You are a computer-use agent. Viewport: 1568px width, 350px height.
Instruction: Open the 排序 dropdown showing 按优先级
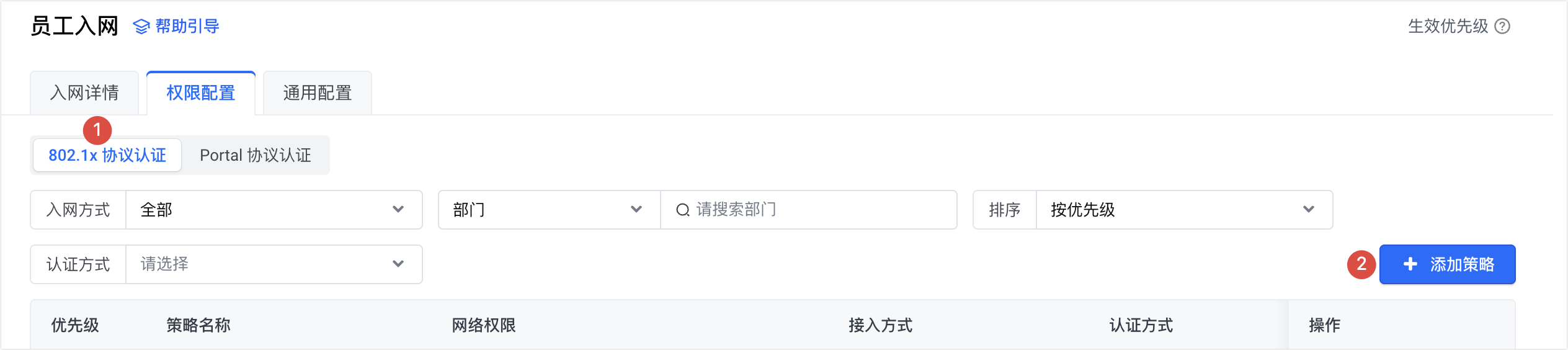pos(1183,210)
